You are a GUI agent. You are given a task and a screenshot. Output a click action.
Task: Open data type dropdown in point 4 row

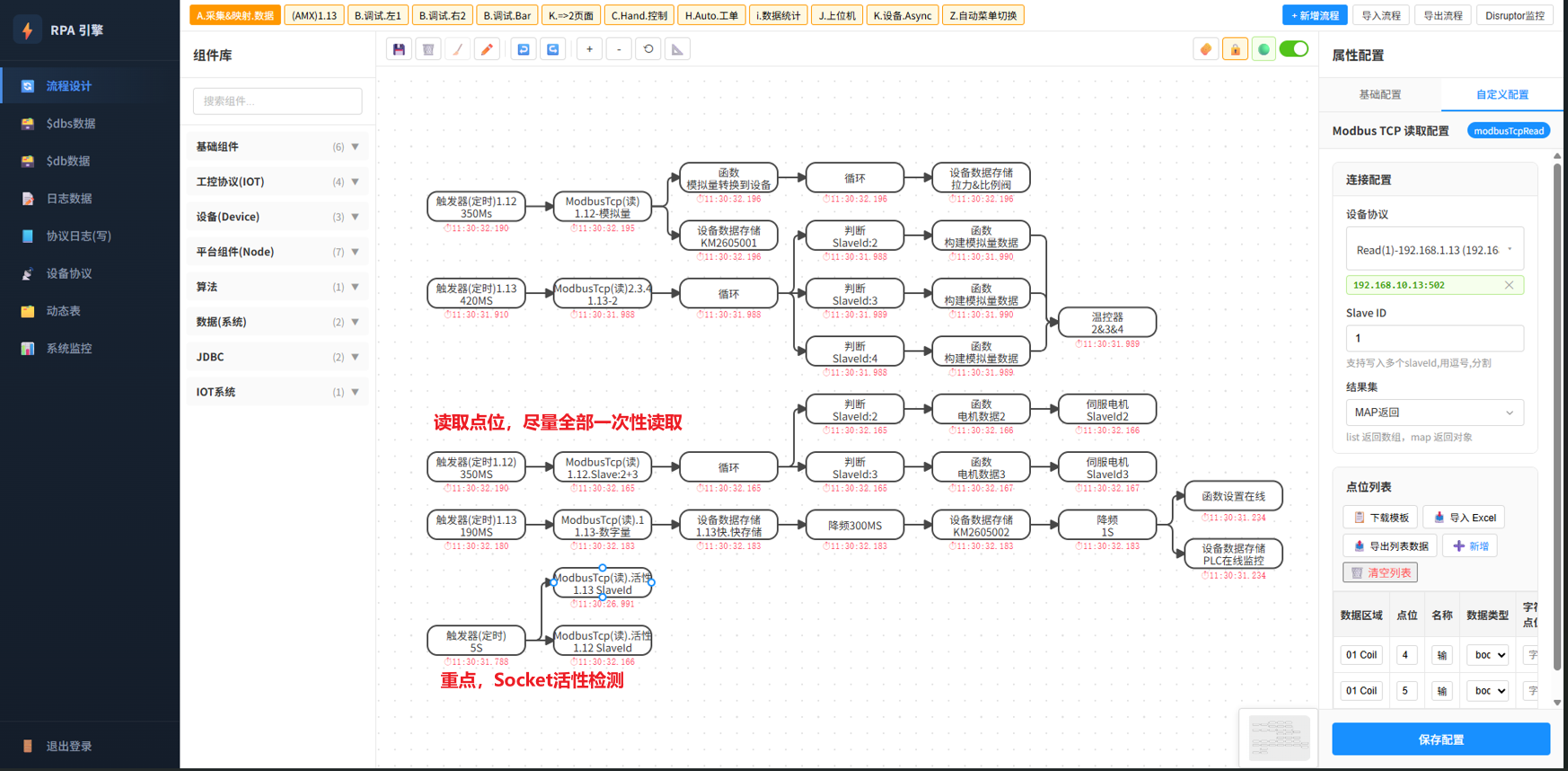(1486, 655)
